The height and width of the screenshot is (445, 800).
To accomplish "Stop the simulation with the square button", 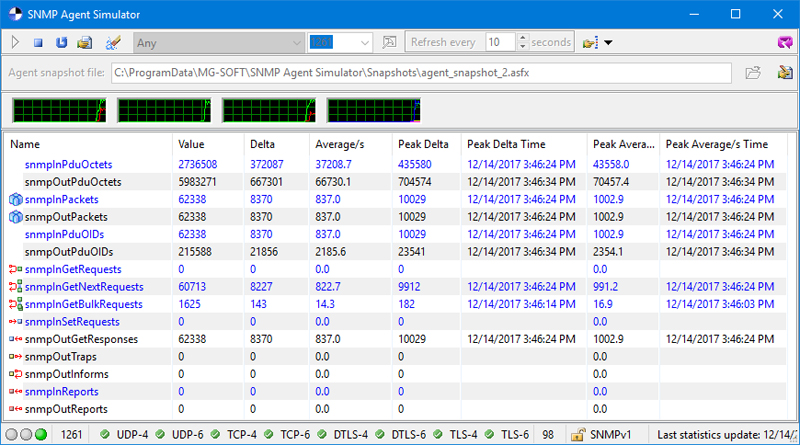I will [x=38, y=43].
